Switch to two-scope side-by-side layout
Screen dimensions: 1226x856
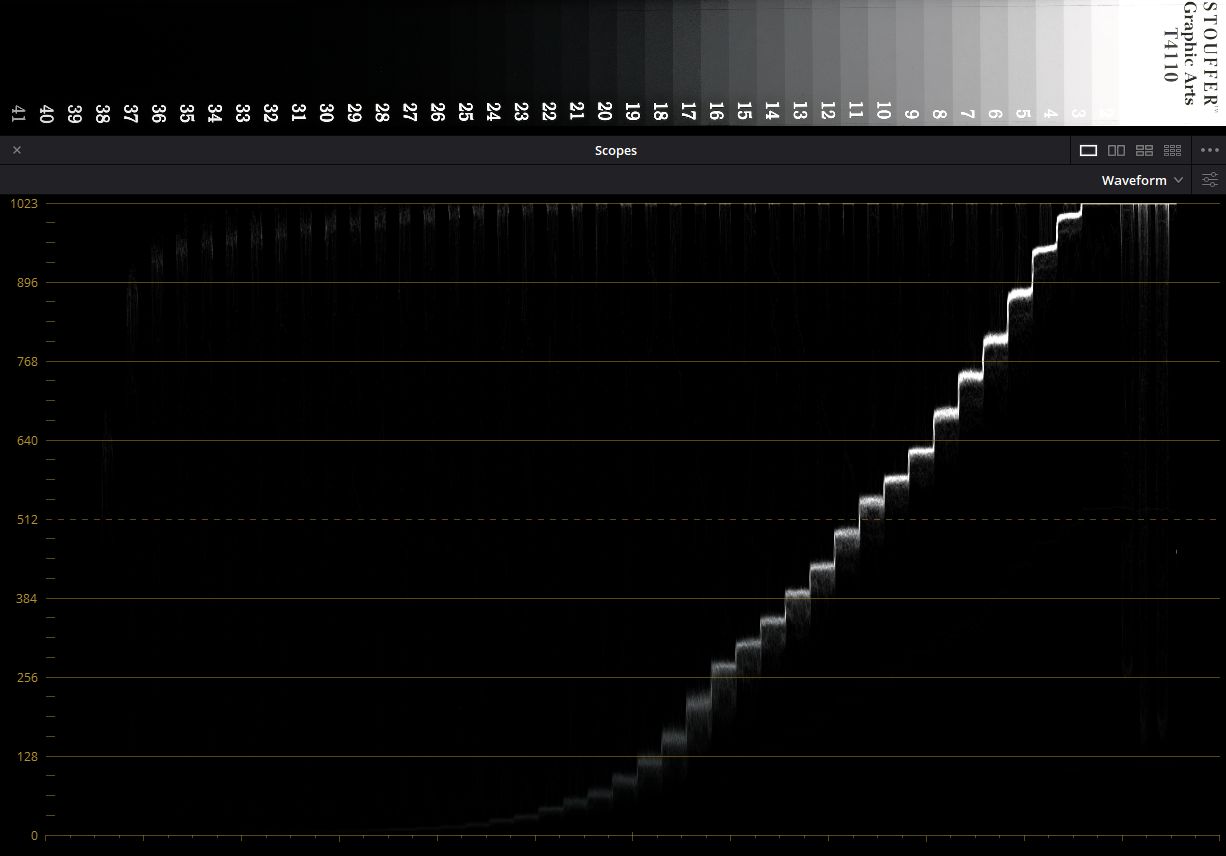coord(1117,150)
